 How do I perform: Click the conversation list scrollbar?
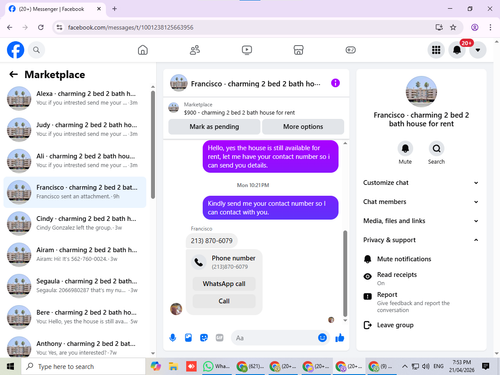153,145
